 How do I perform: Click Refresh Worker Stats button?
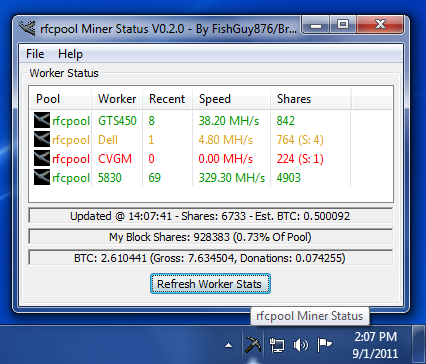[x=210, y=284]
